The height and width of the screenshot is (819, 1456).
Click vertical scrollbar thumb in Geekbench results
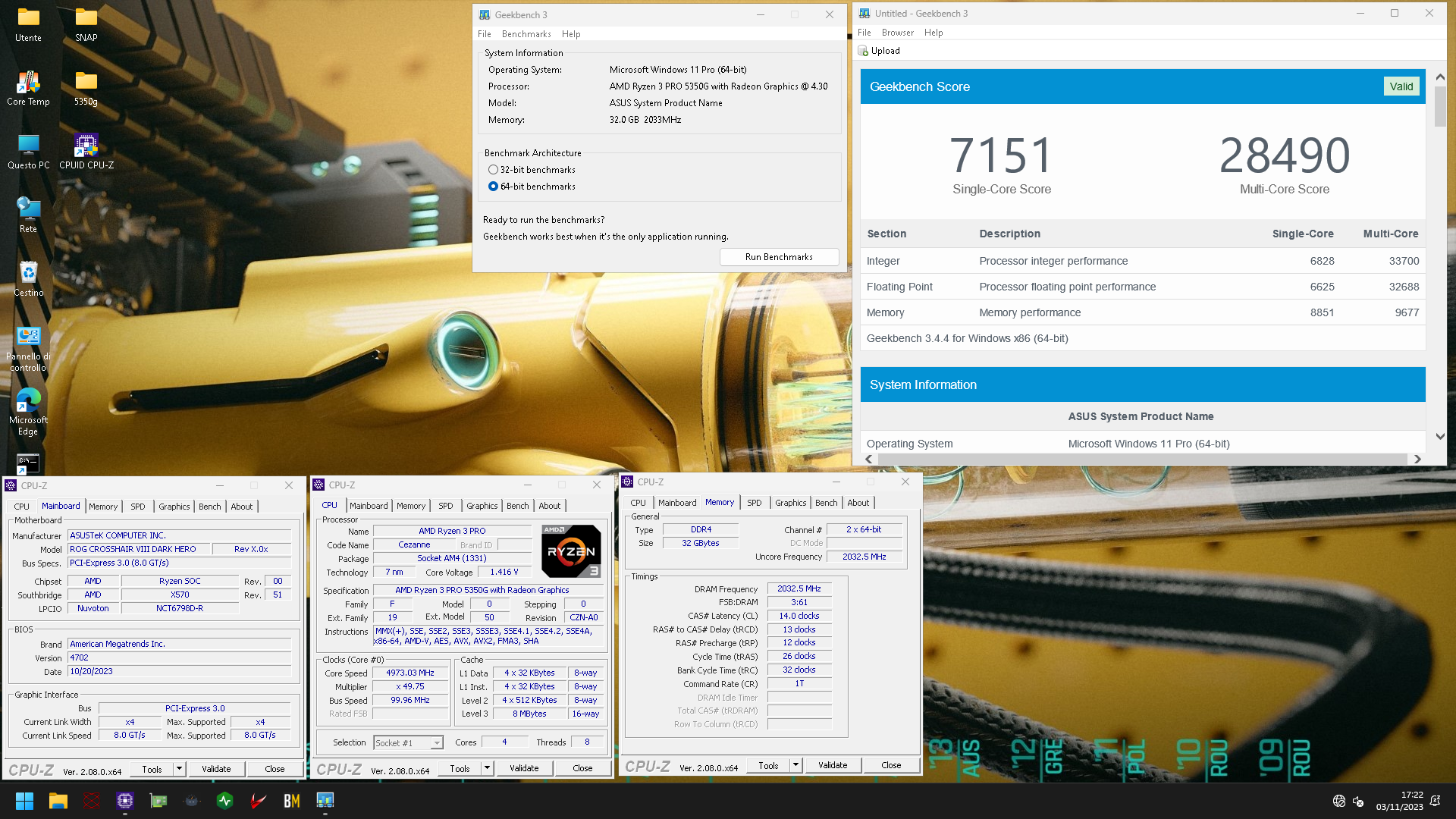point(1440,106)
